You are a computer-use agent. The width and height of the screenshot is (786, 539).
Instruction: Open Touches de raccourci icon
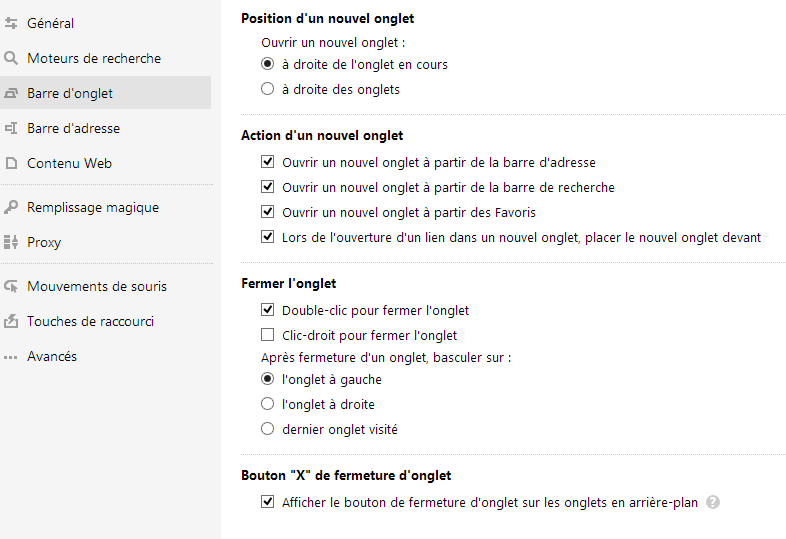(11, 321)
